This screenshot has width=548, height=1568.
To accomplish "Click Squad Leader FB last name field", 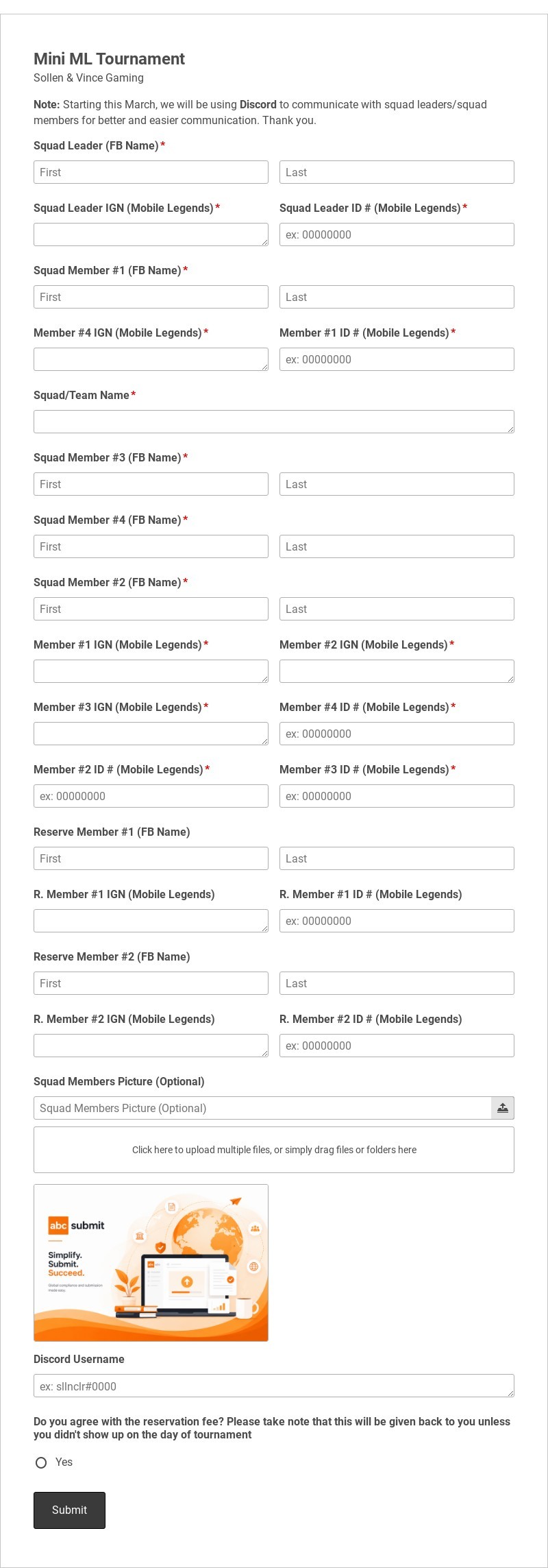I will 397,172.
